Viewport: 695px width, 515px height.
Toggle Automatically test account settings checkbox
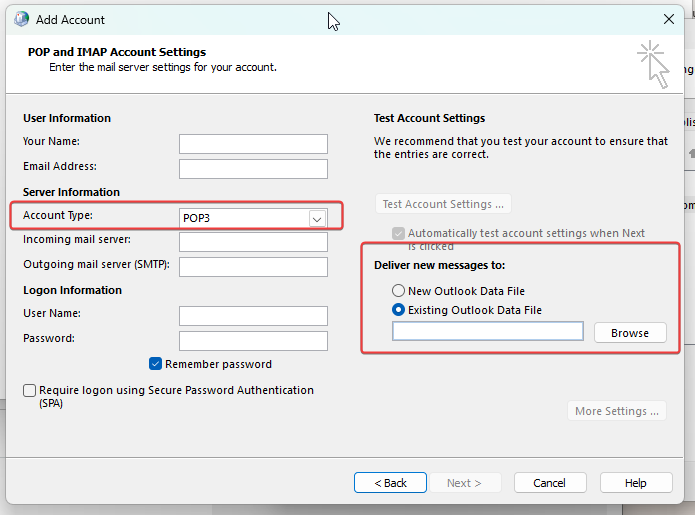pyautogui.click(x=398, y=233)
